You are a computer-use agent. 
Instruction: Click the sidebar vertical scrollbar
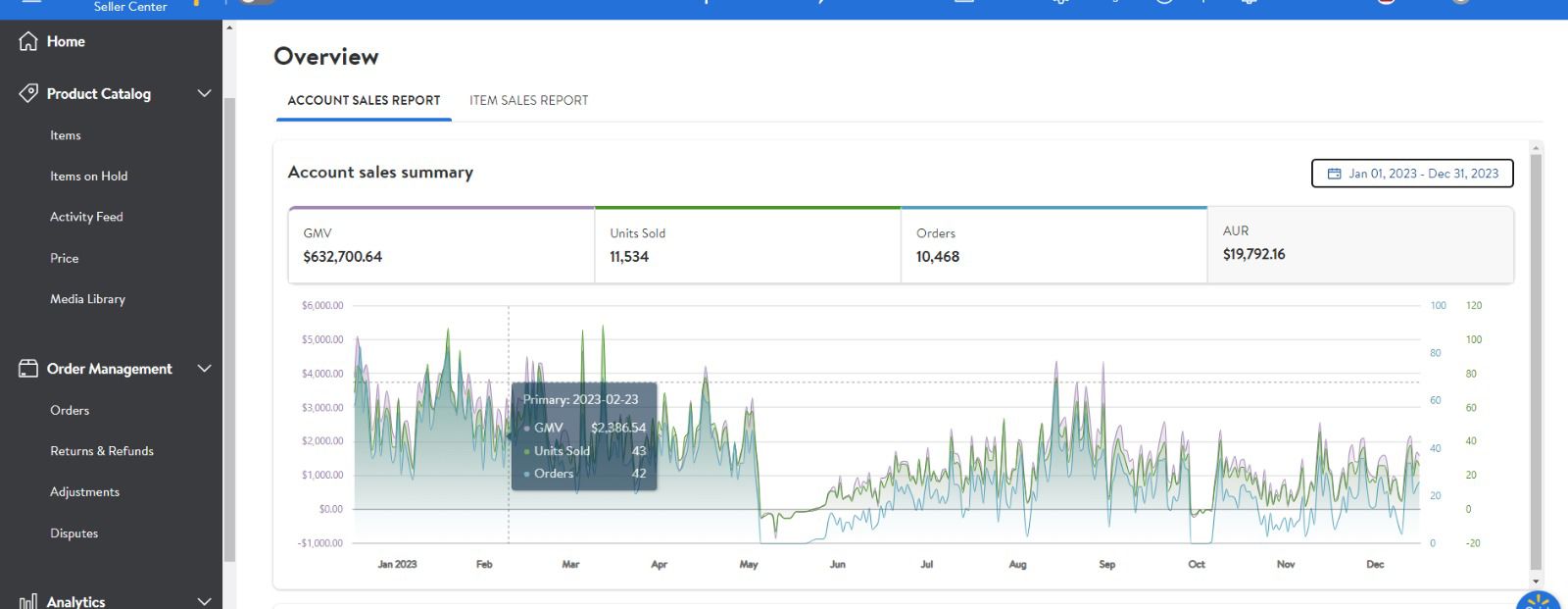pyautogui.click(x=229, y=329)
